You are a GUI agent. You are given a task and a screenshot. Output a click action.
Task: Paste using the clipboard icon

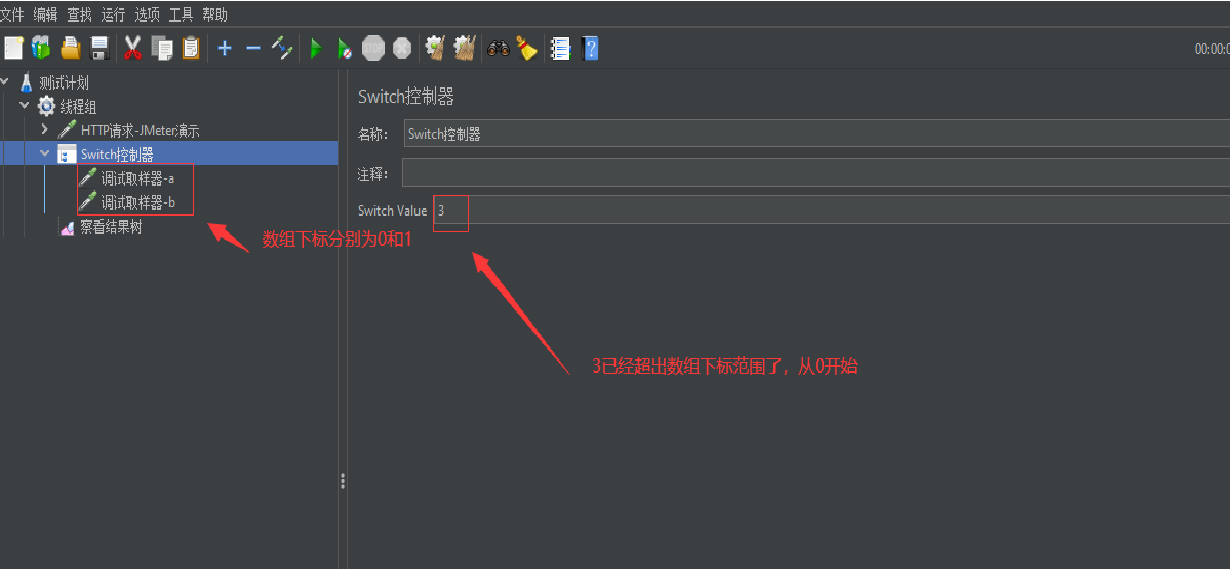click(x=191, y=48)
